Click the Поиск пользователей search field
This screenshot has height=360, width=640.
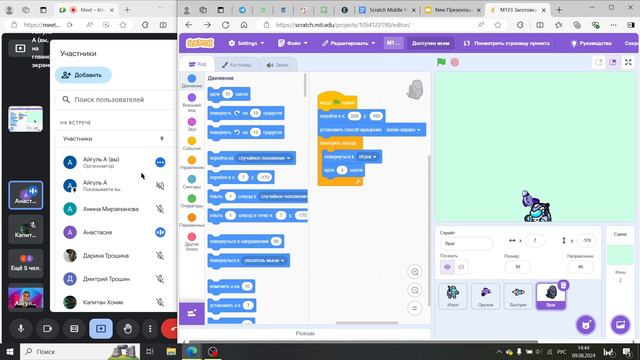[116, 100]
